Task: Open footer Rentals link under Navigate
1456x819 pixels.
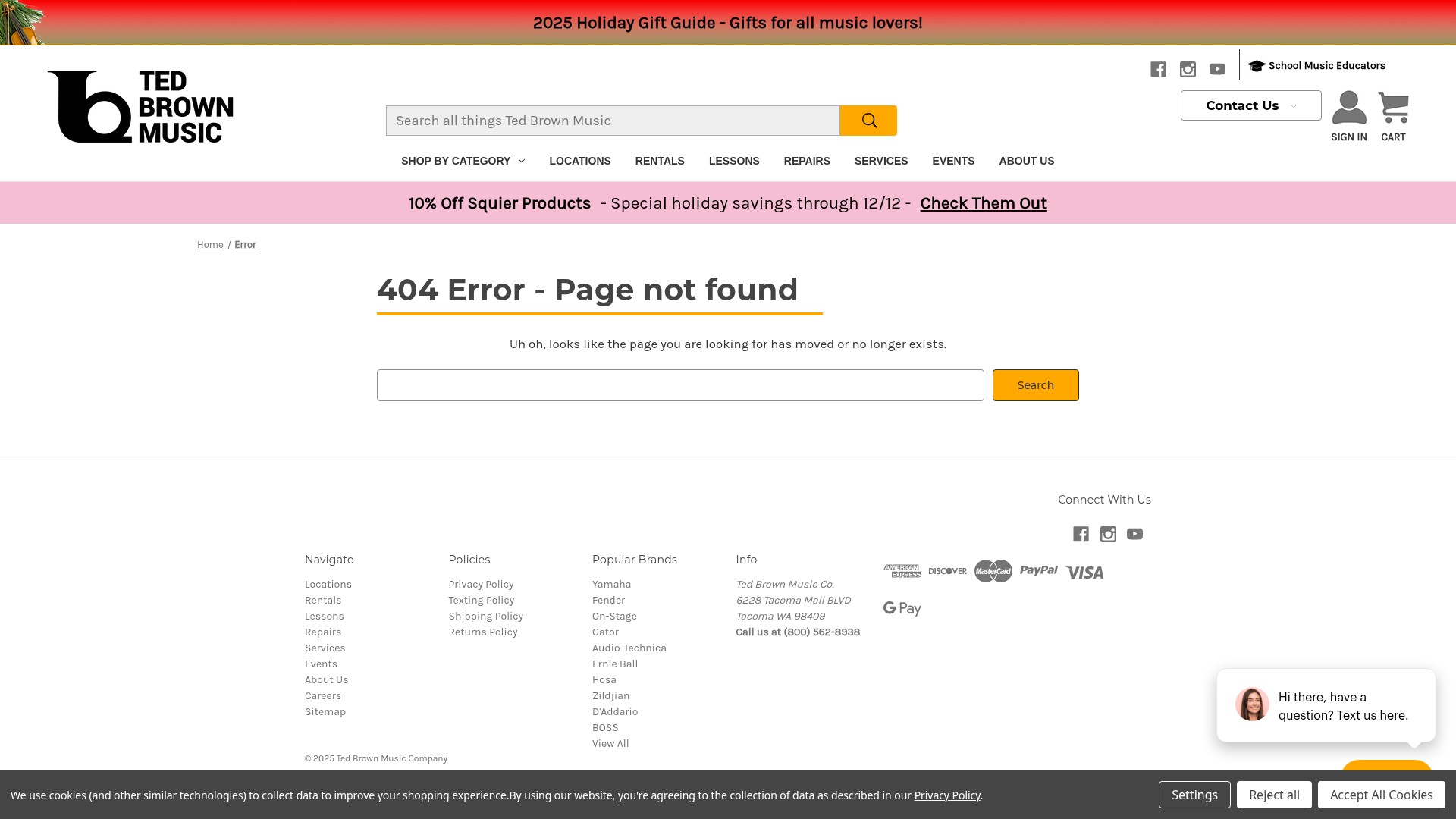Action: [323, 601]
